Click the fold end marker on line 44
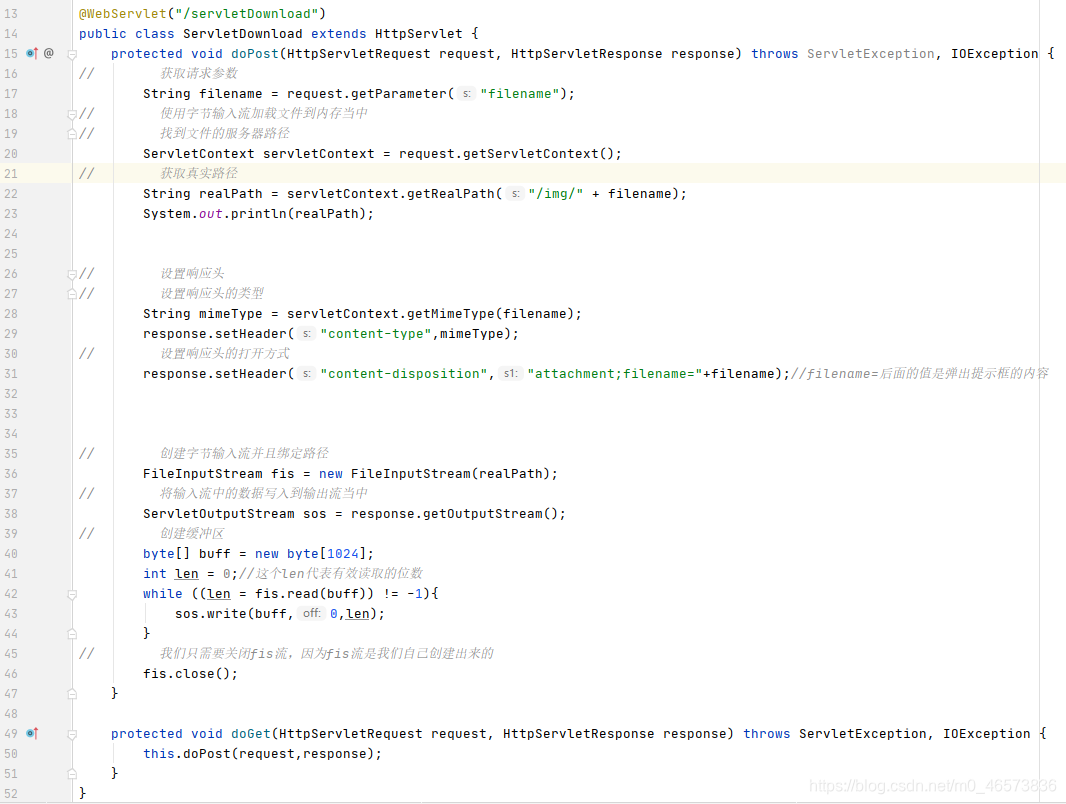 pos(72,634)
